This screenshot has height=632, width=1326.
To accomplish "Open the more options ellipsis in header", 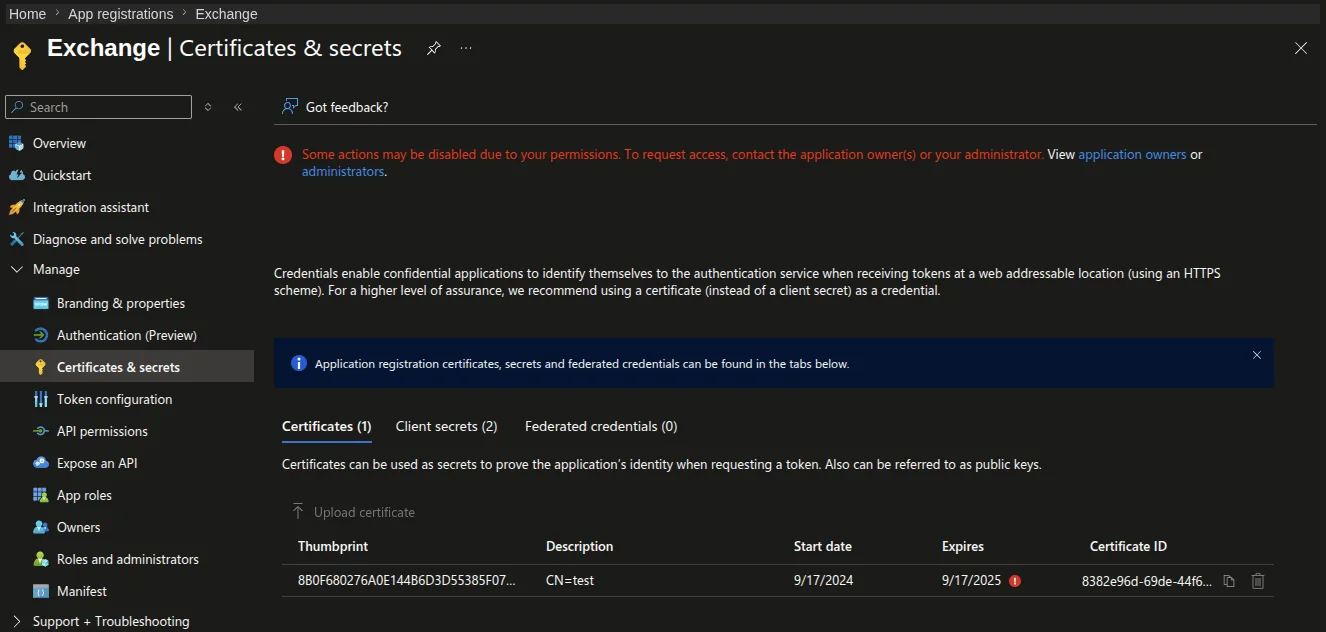I will pyautogui.click(x=466, y=48).
